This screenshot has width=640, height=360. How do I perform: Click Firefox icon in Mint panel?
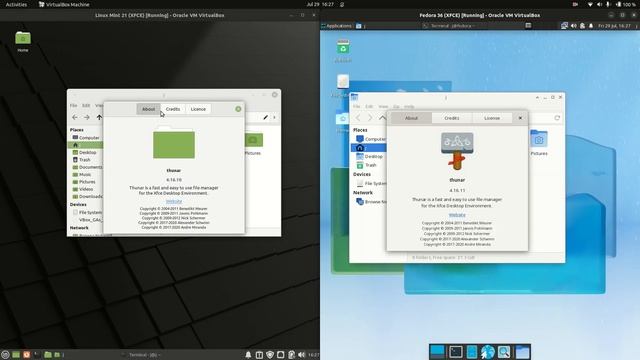(x=27, y=355)
